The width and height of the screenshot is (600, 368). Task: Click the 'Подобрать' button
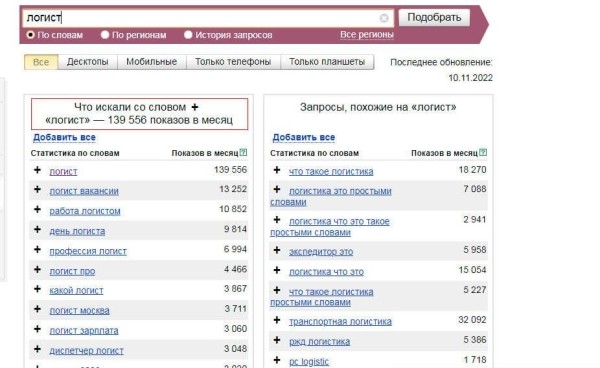coord(434,18)
